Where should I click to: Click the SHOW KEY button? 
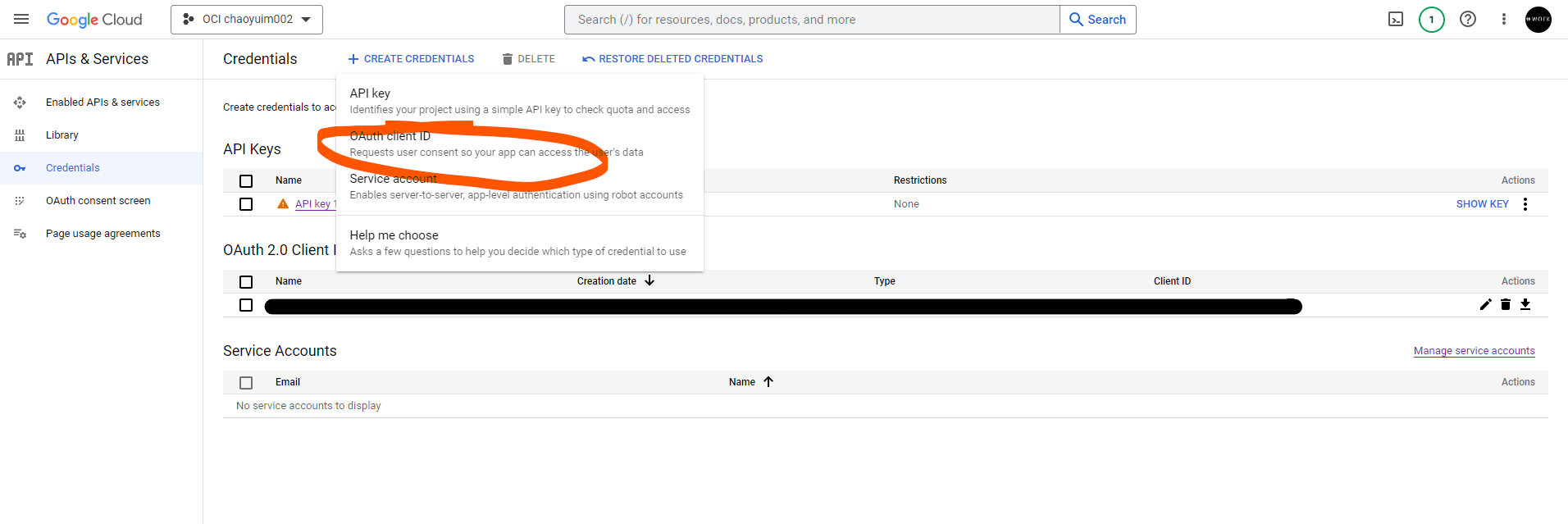coord(1482,204)
